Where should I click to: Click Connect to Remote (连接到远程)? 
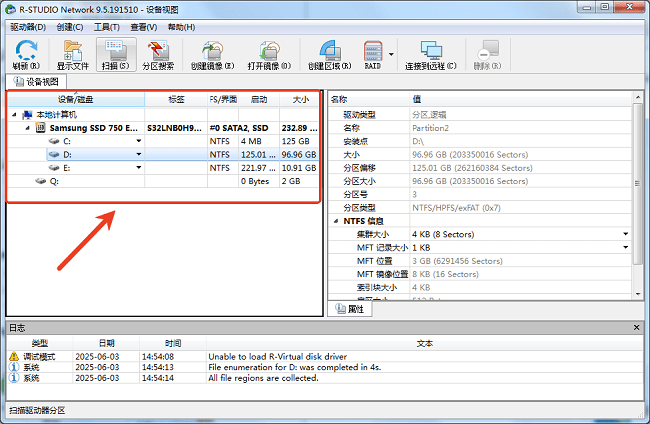click(431, 55)
